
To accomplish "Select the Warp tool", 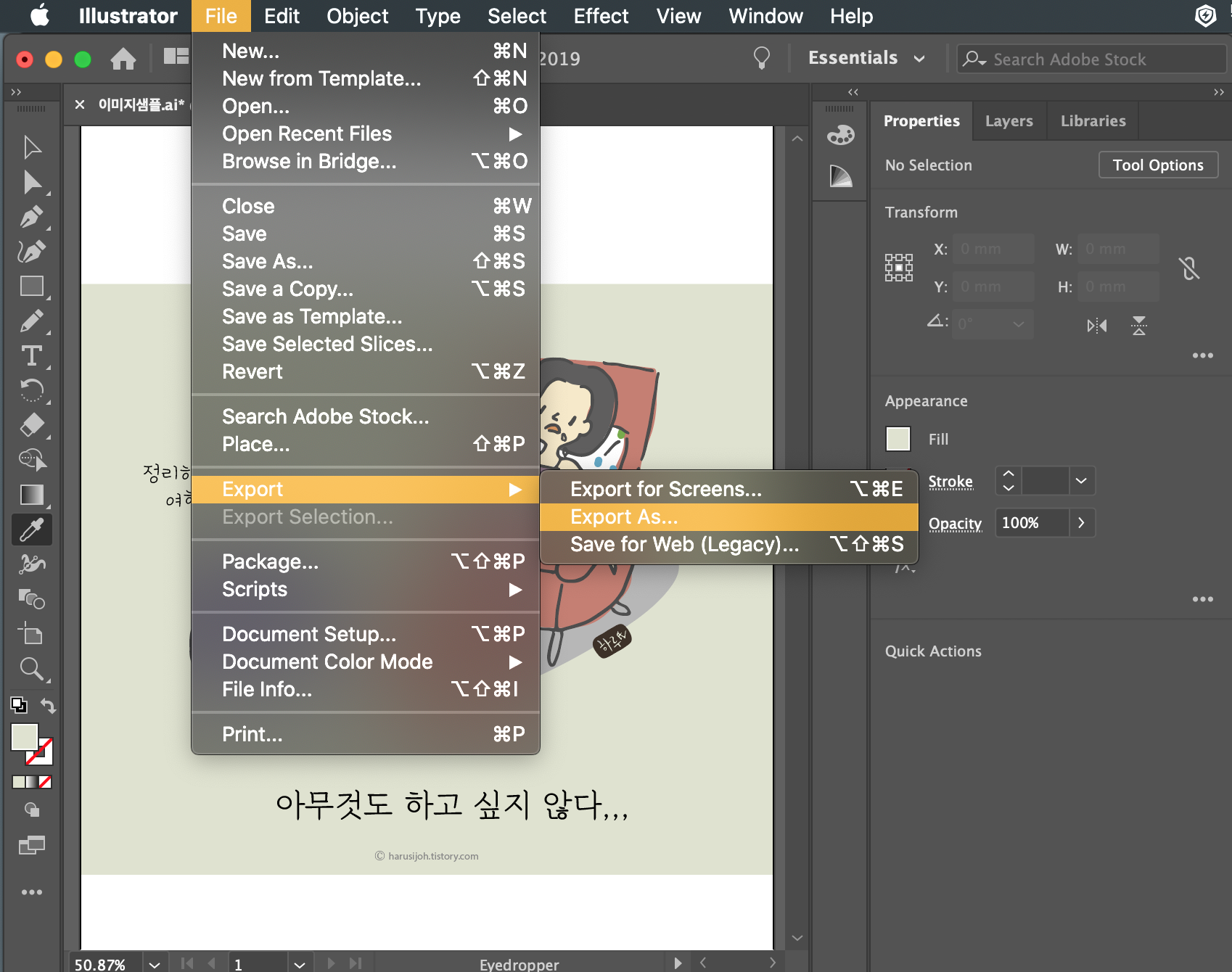I will pos(32,564).
